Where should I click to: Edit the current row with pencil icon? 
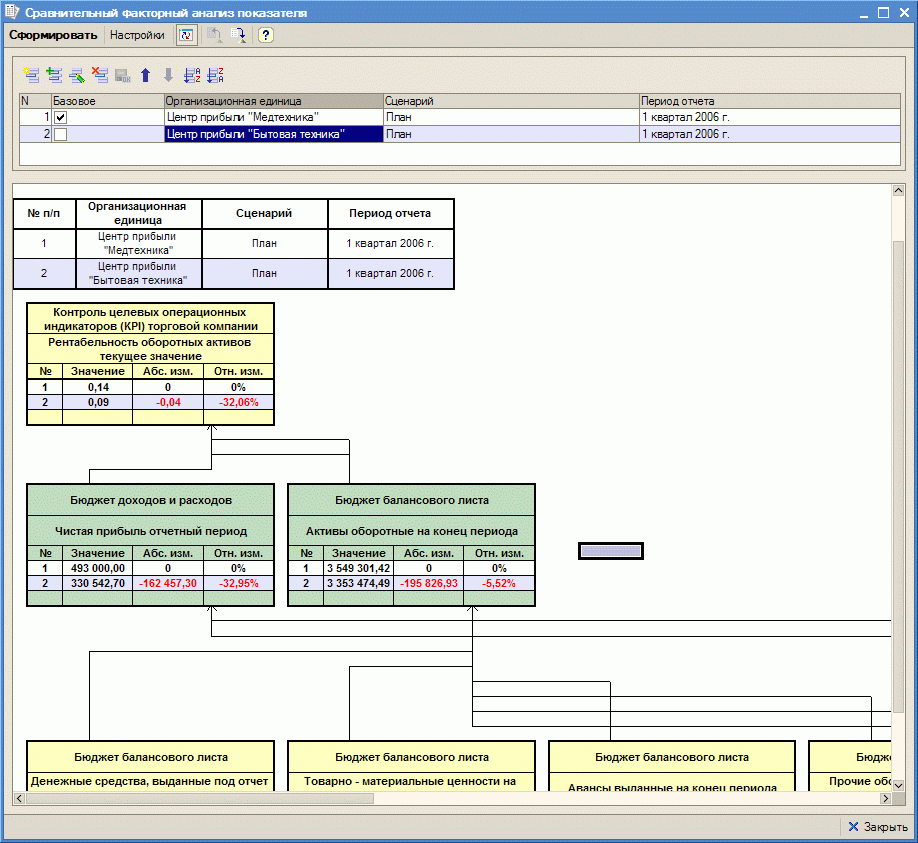[x=77, y=75]
